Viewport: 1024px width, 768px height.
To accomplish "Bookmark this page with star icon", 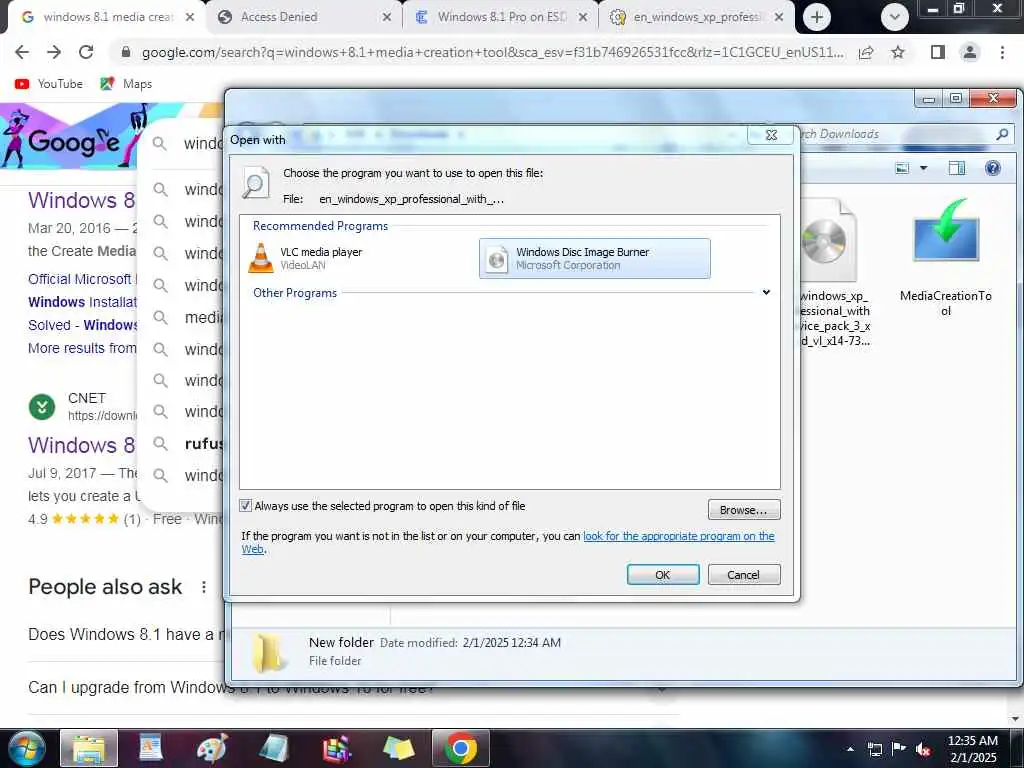I will [x=898, y=52].
